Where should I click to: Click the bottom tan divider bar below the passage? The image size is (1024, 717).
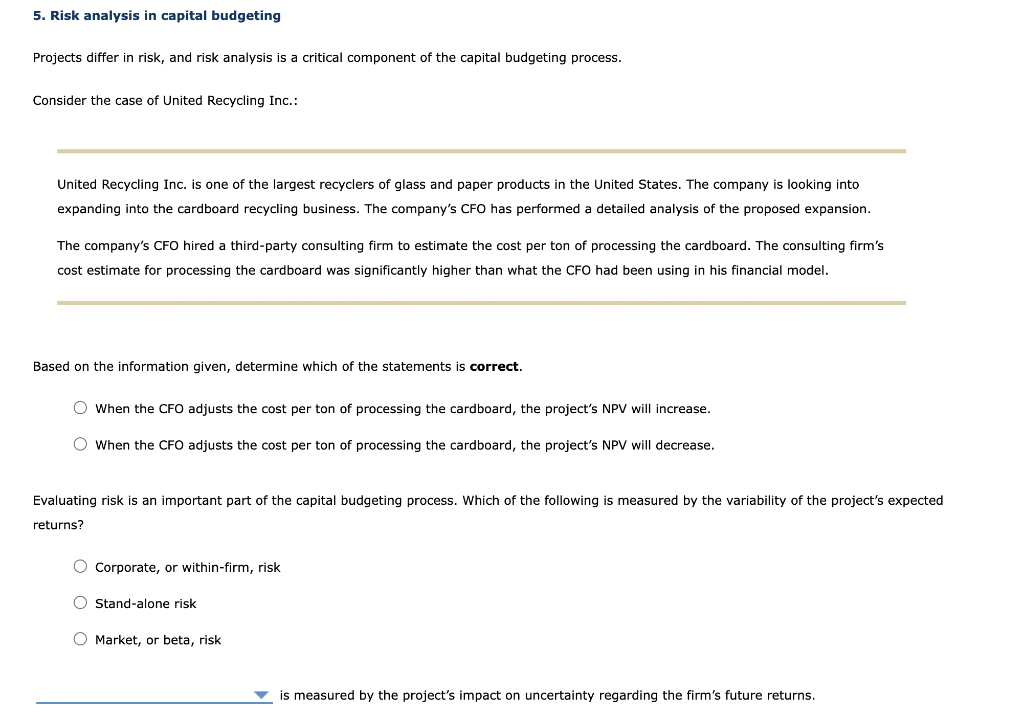[x=480, y=303]
